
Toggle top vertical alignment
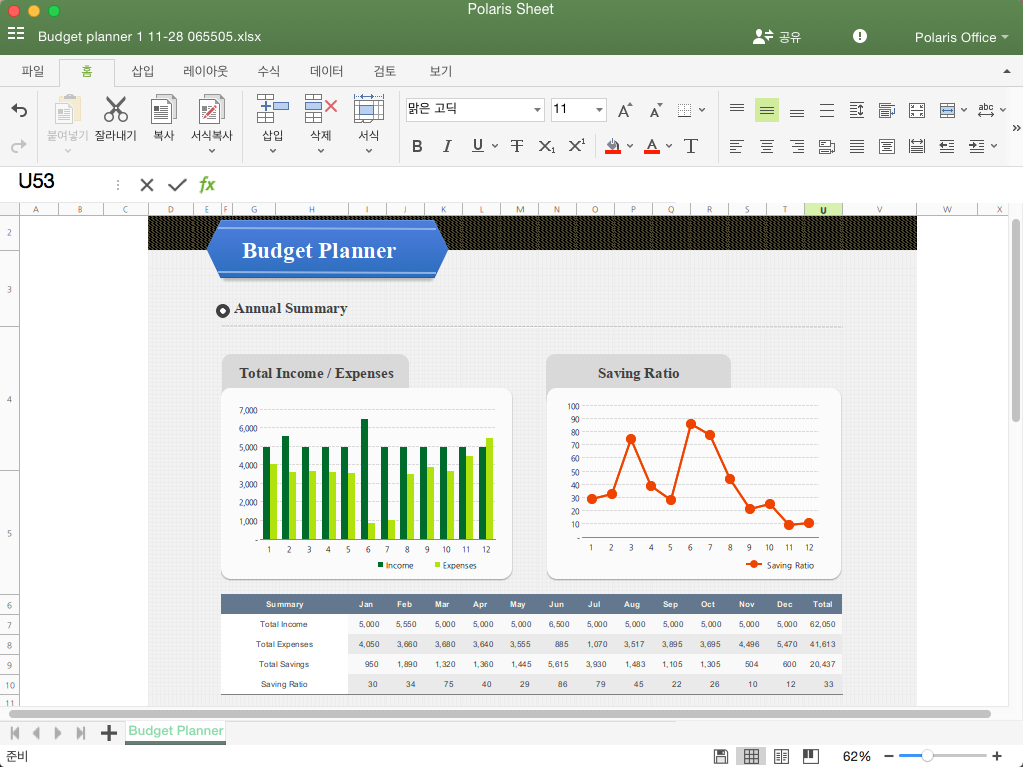[737, 108]
